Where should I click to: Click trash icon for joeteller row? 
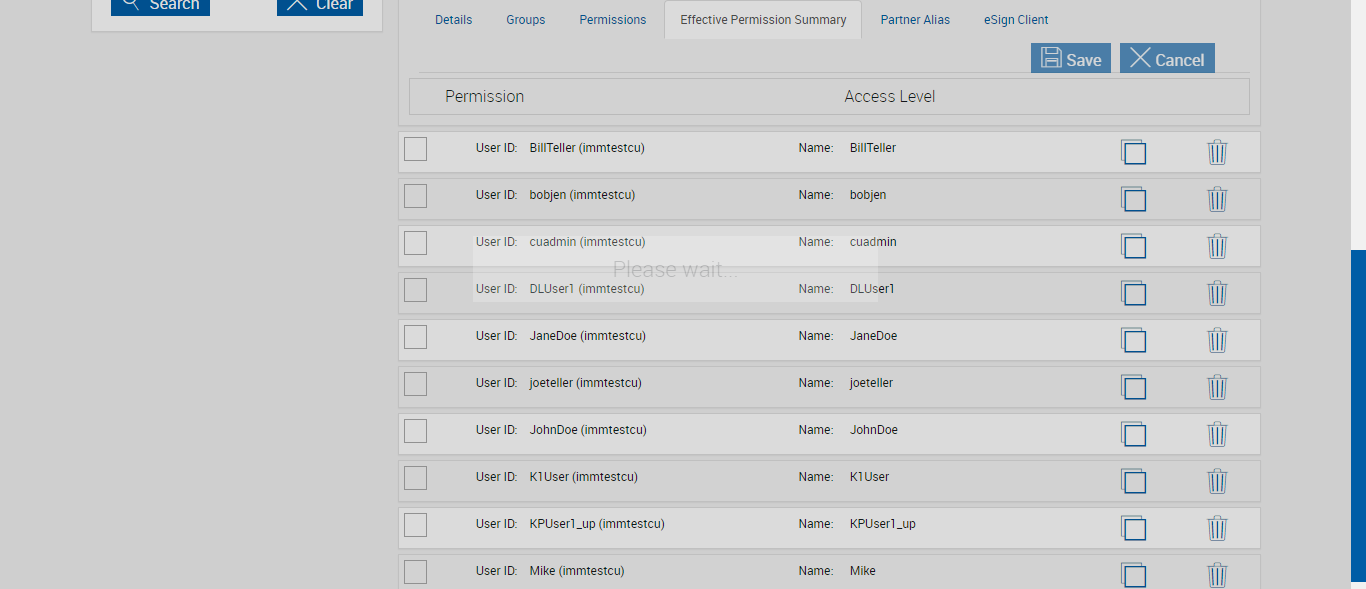point(1217,387)
